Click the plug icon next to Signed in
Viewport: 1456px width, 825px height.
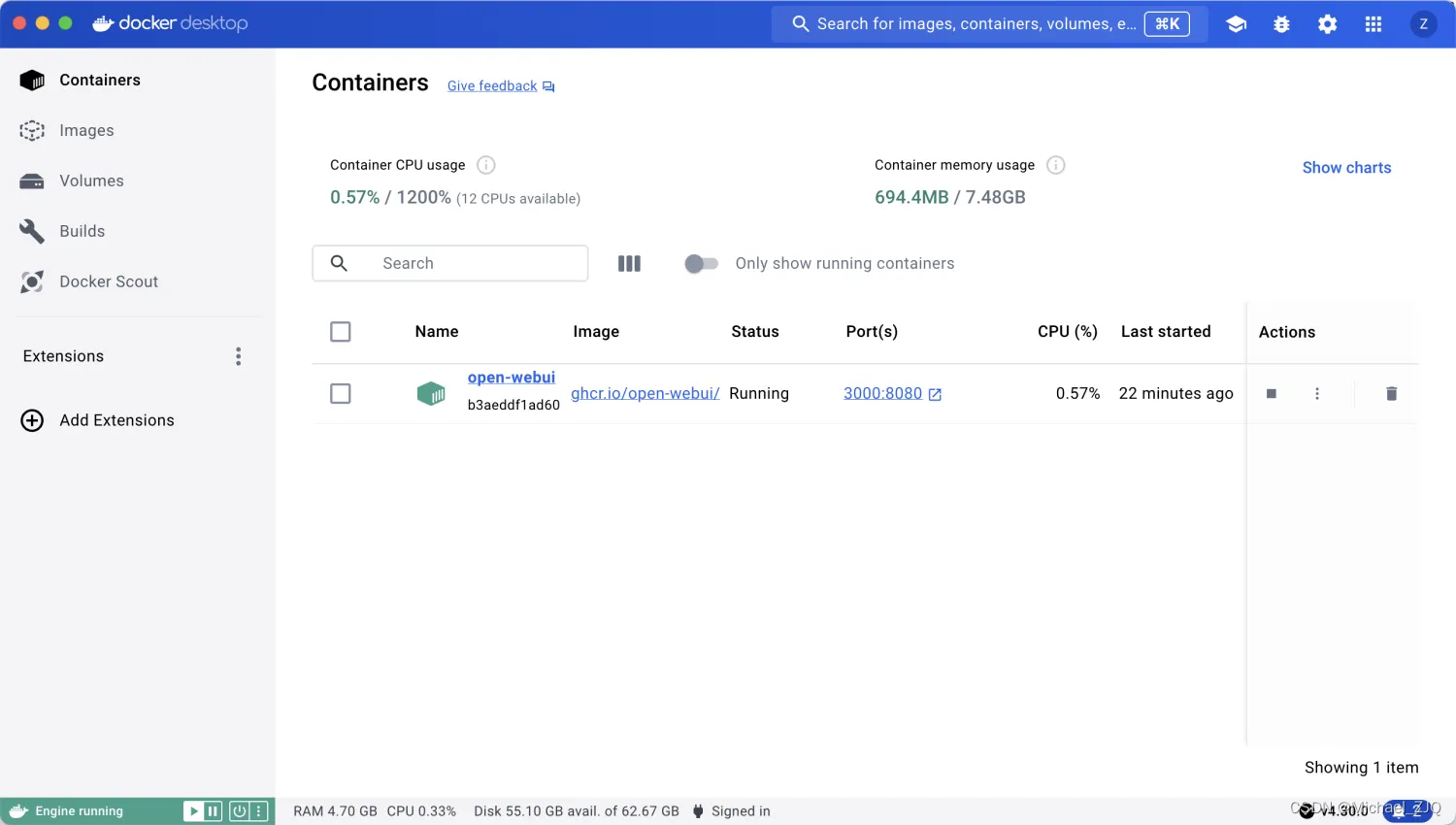point(698,811)
